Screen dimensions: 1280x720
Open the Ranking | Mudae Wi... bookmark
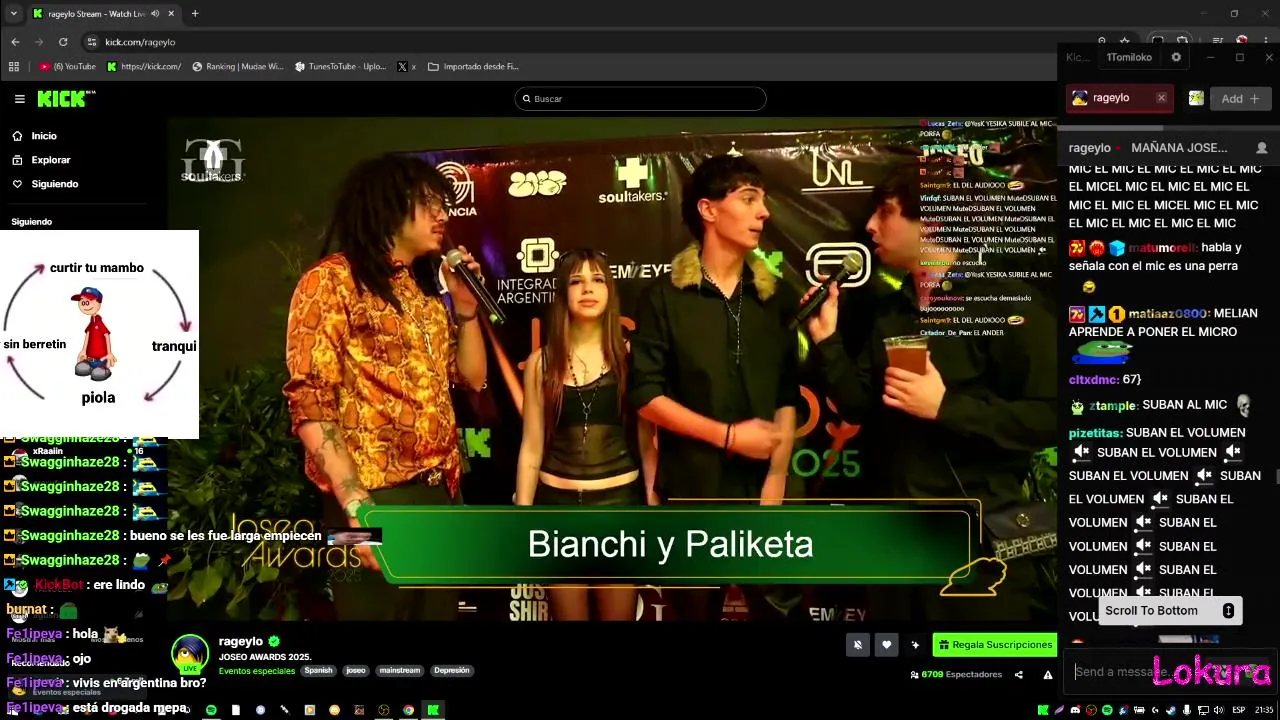237,67
